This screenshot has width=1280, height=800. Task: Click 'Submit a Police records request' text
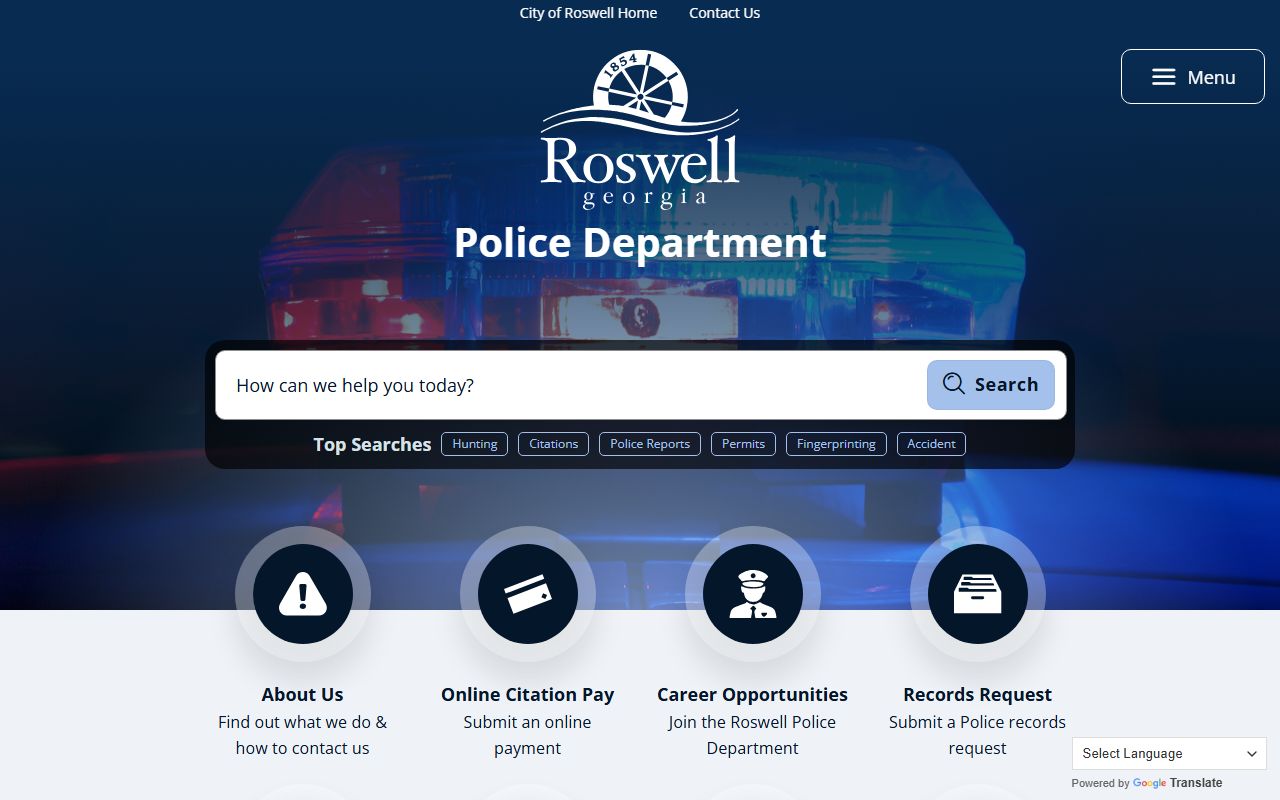pyautogui.click(x=978, y=735)
